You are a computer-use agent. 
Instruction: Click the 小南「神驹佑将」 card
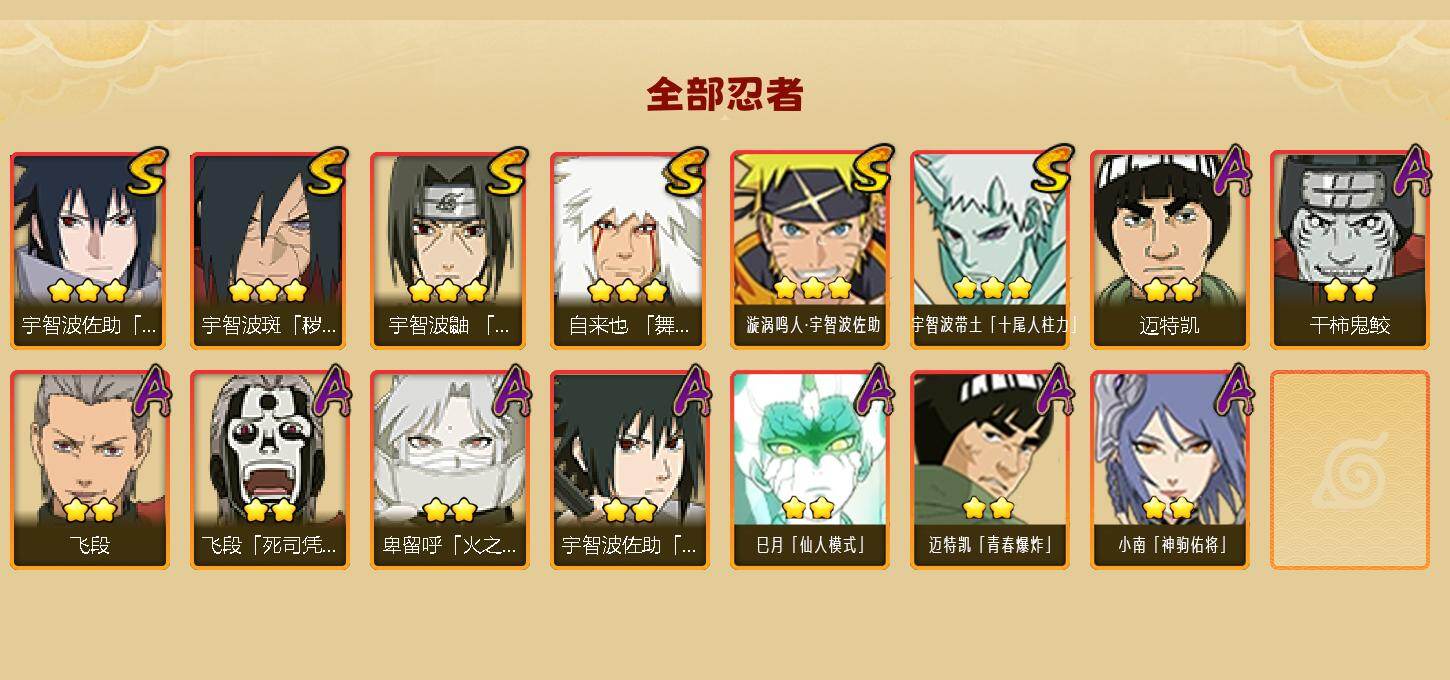pyautogui.click(x=1170, y=470)
